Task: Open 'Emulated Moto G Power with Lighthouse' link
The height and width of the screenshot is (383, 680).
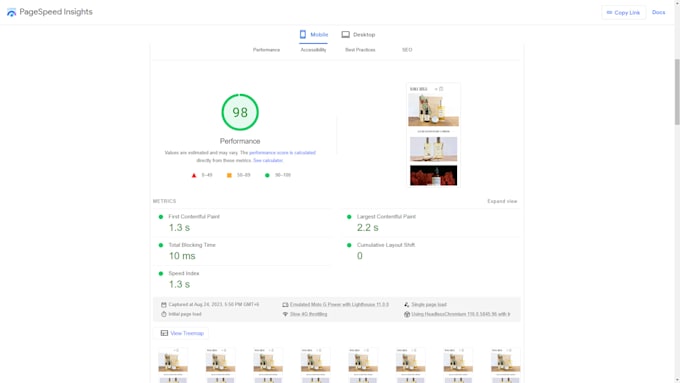Action: (x=339, y=305)
